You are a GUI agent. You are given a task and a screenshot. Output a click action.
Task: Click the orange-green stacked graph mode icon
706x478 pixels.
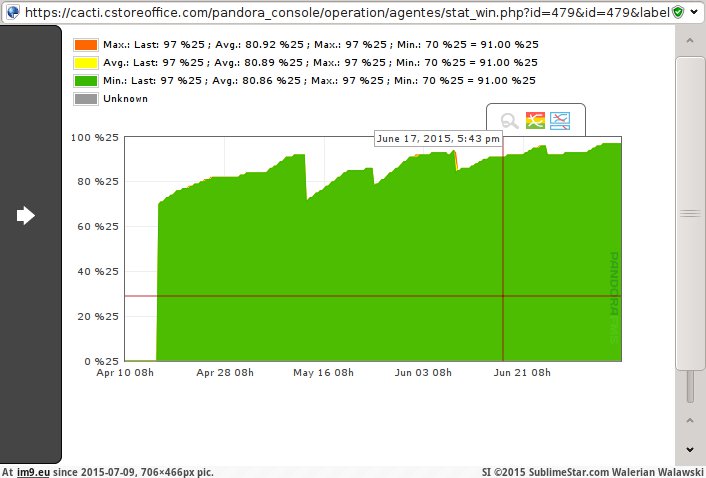[536, 122]
